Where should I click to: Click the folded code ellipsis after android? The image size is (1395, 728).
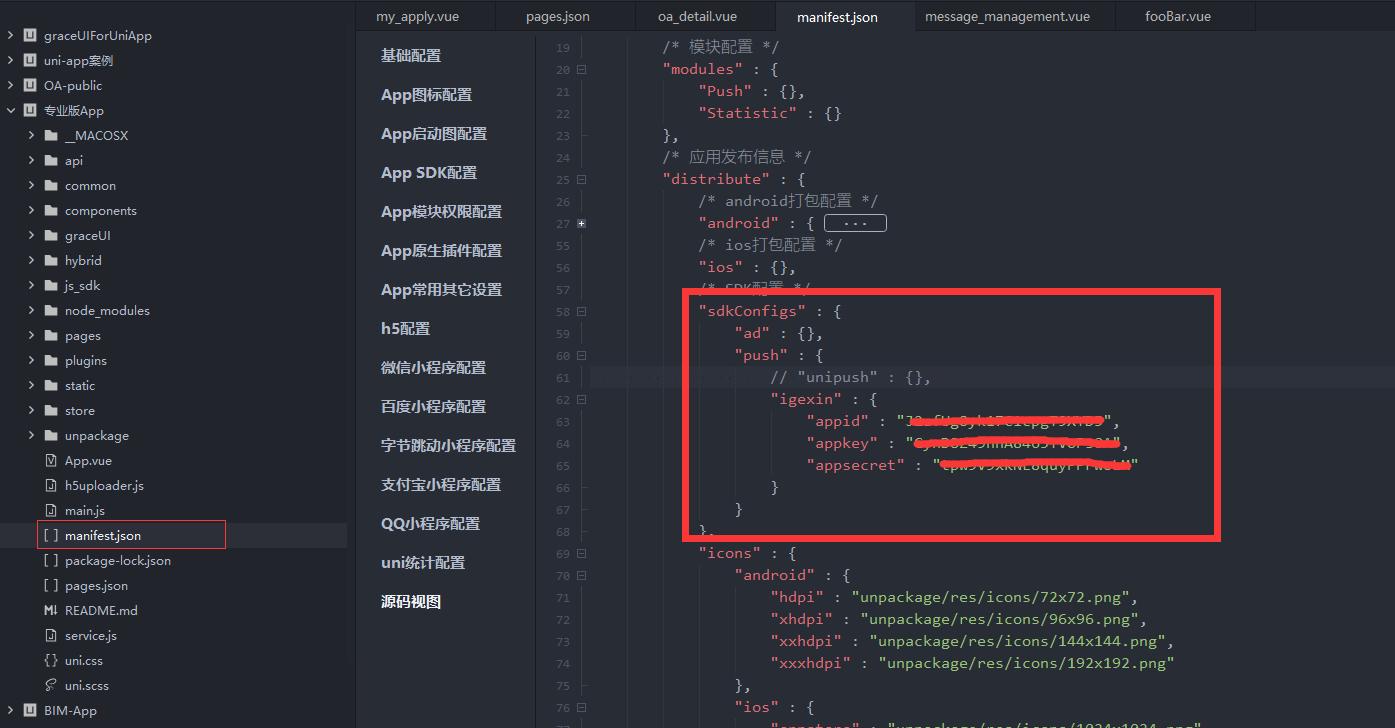pyautogui.click(x=855, y=223)
